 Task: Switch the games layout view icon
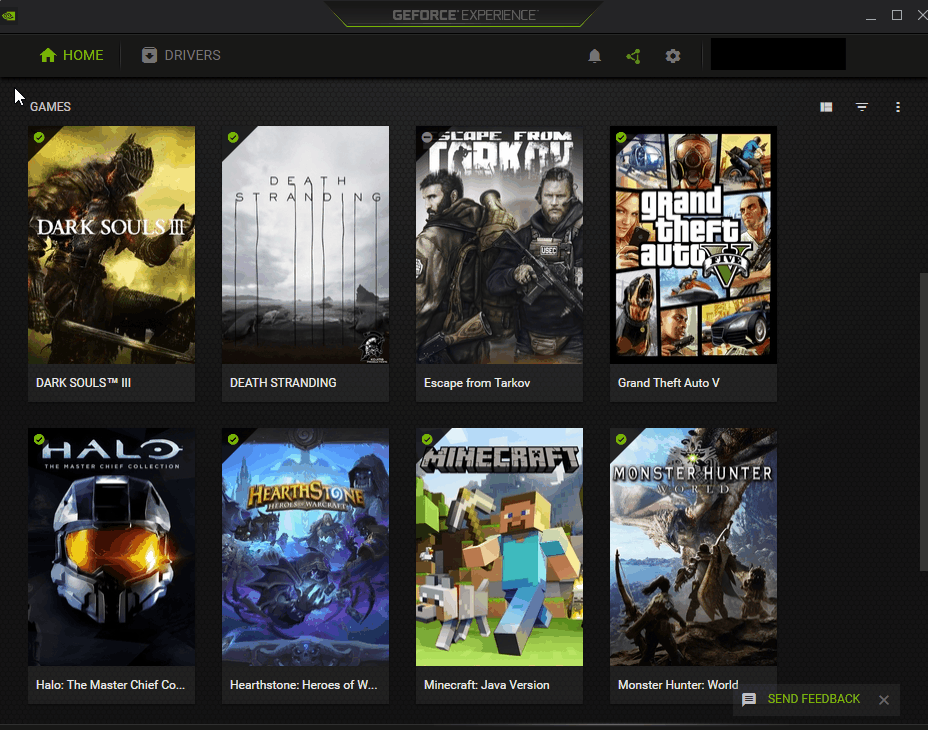(x=825, y=106)
